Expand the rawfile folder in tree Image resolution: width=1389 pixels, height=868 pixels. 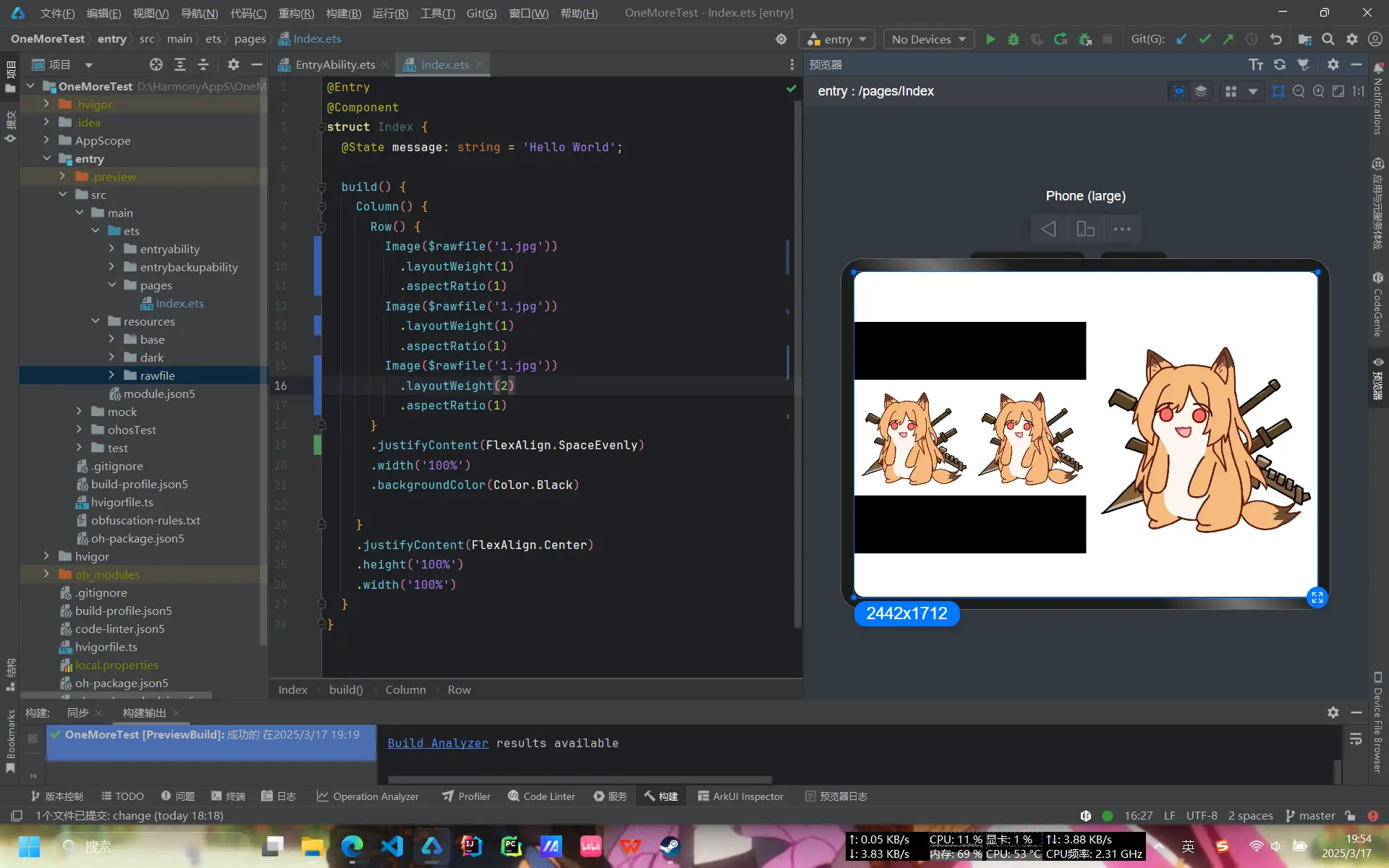tap(111, 375)
